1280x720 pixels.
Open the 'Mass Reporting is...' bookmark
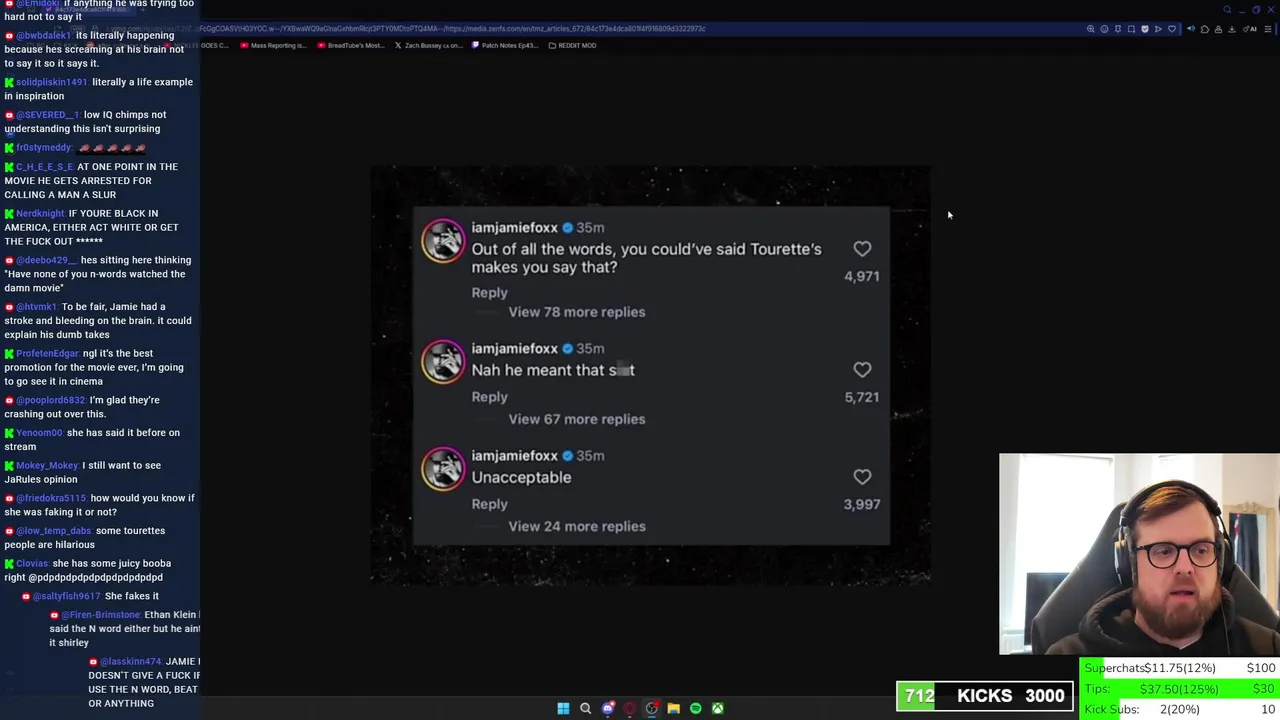tap(274, 45)
